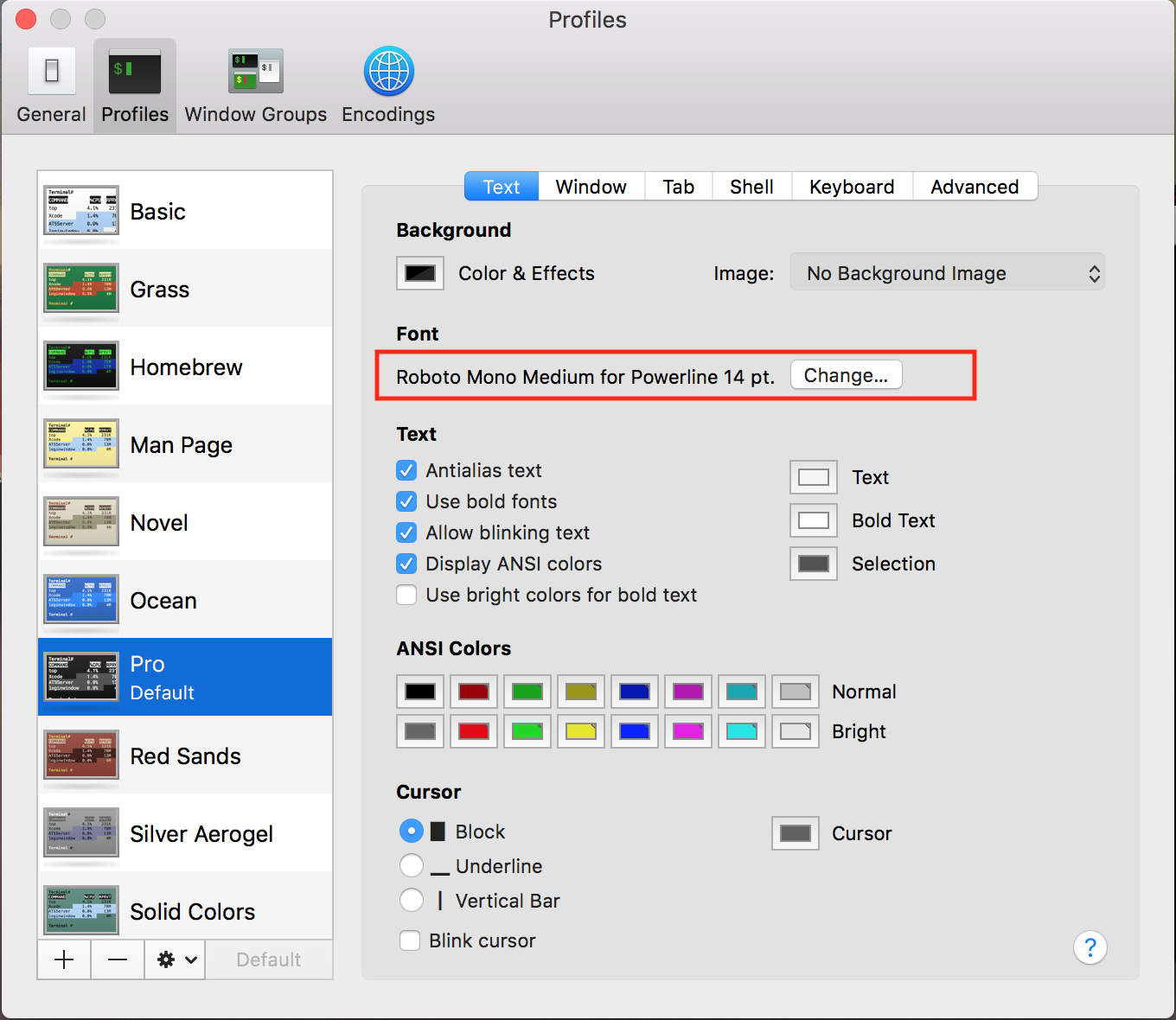The width and height of the screenshot is (1176, 1020).
Task: Open the Background Image dropdown
Action: click(947, 273)
